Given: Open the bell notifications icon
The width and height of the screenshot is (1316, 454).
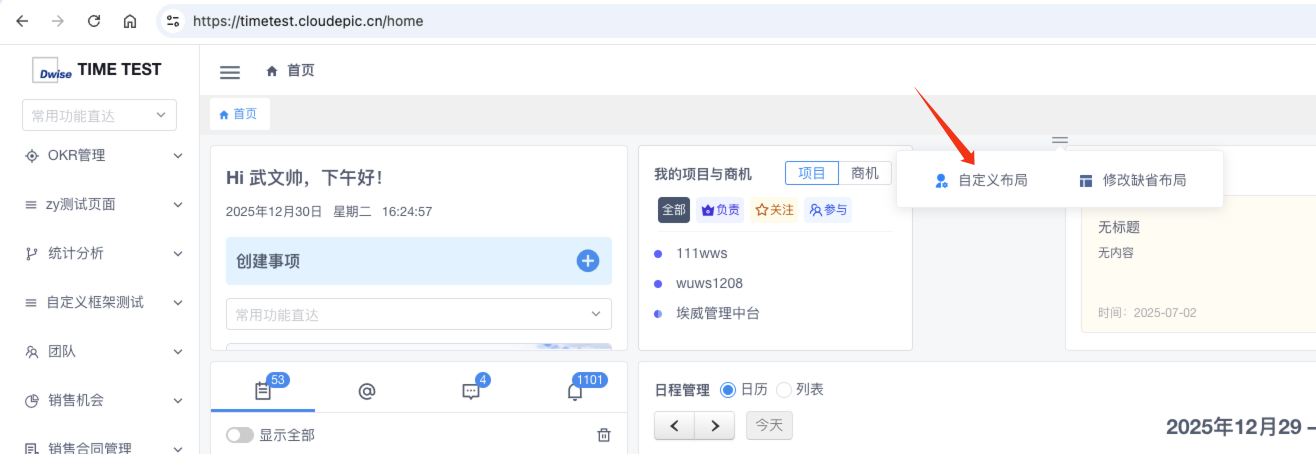Looking at the screenshot, I should click(x=575, y=392).
